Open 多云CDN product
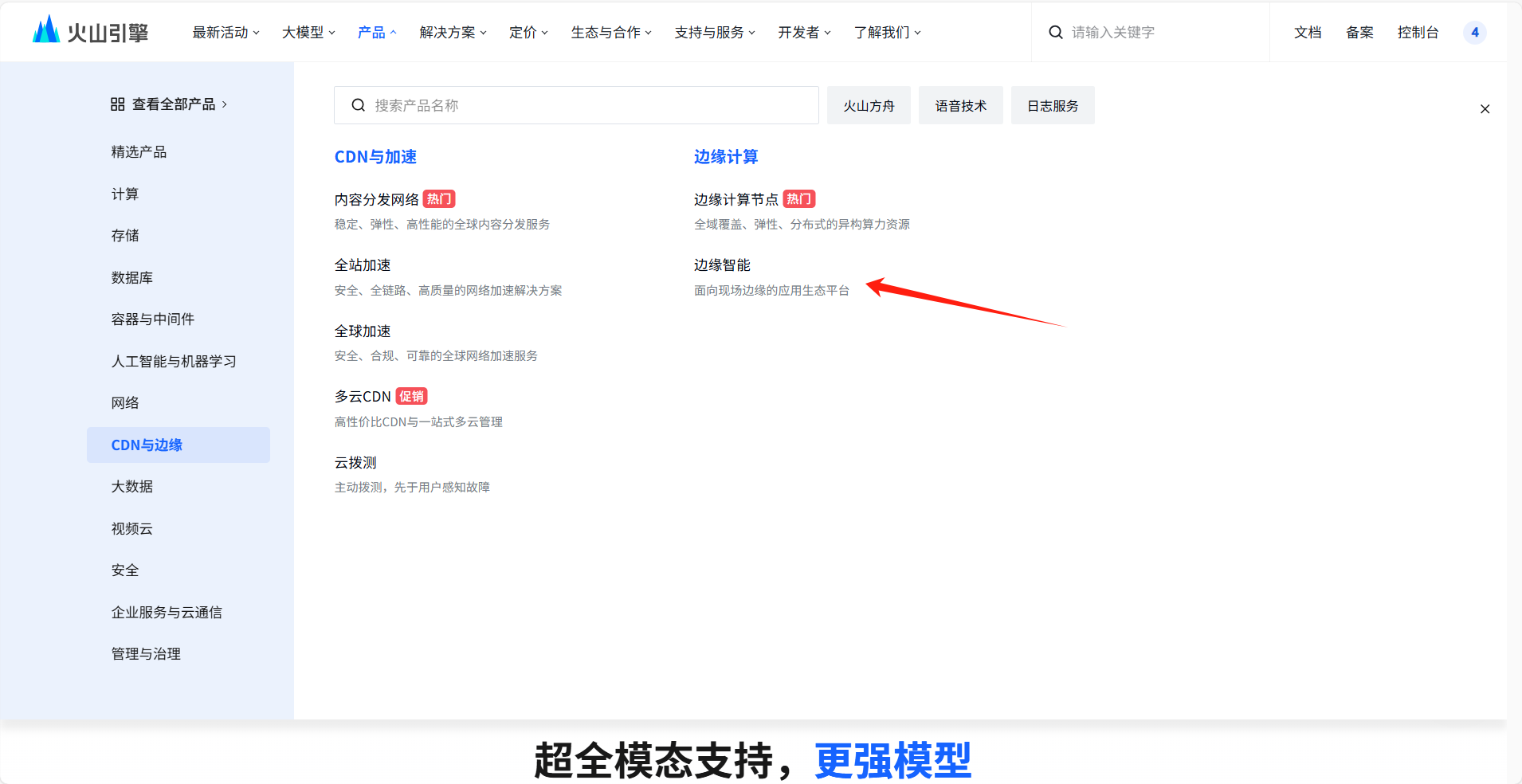This screenshot has width=1522, height=784. (363, 397)
